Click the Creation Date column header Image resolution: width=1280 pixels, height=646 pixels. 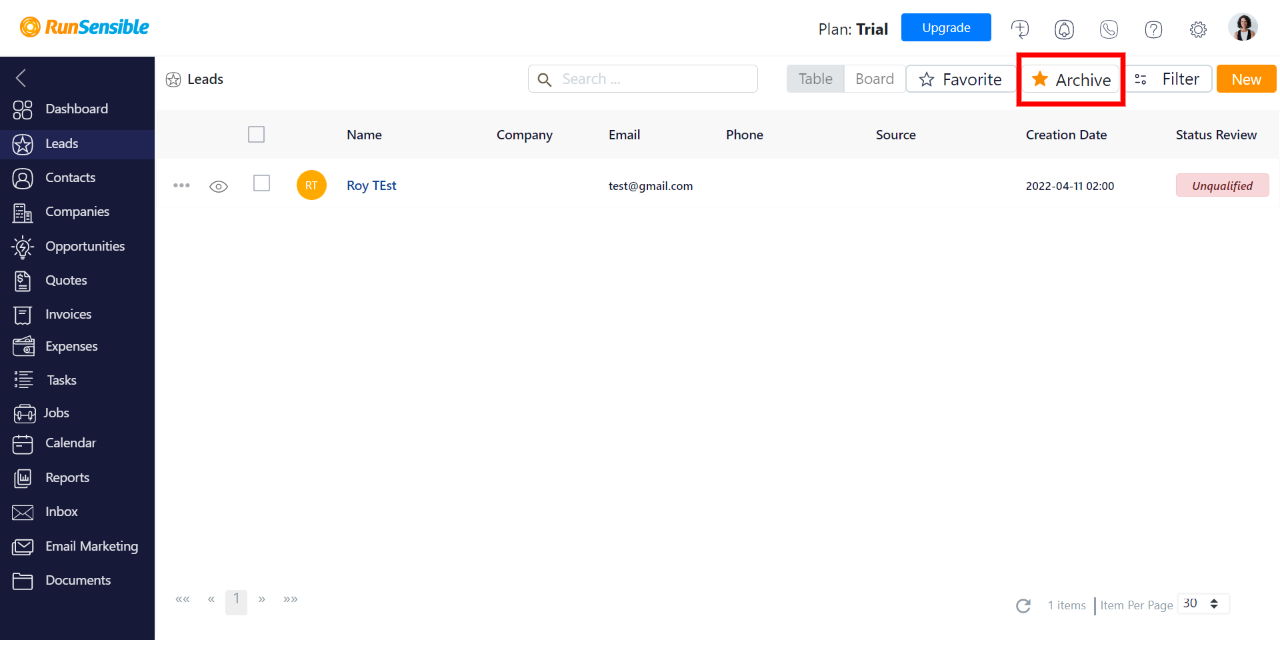[1066, 135]
